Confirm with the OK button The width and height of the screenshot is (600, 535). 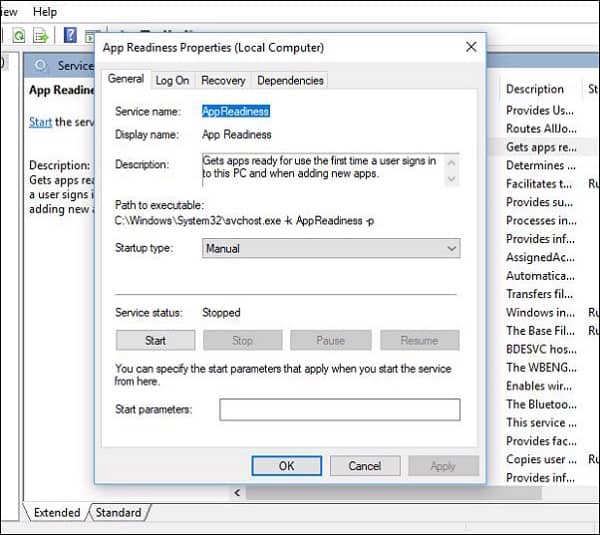click(287, 466)
